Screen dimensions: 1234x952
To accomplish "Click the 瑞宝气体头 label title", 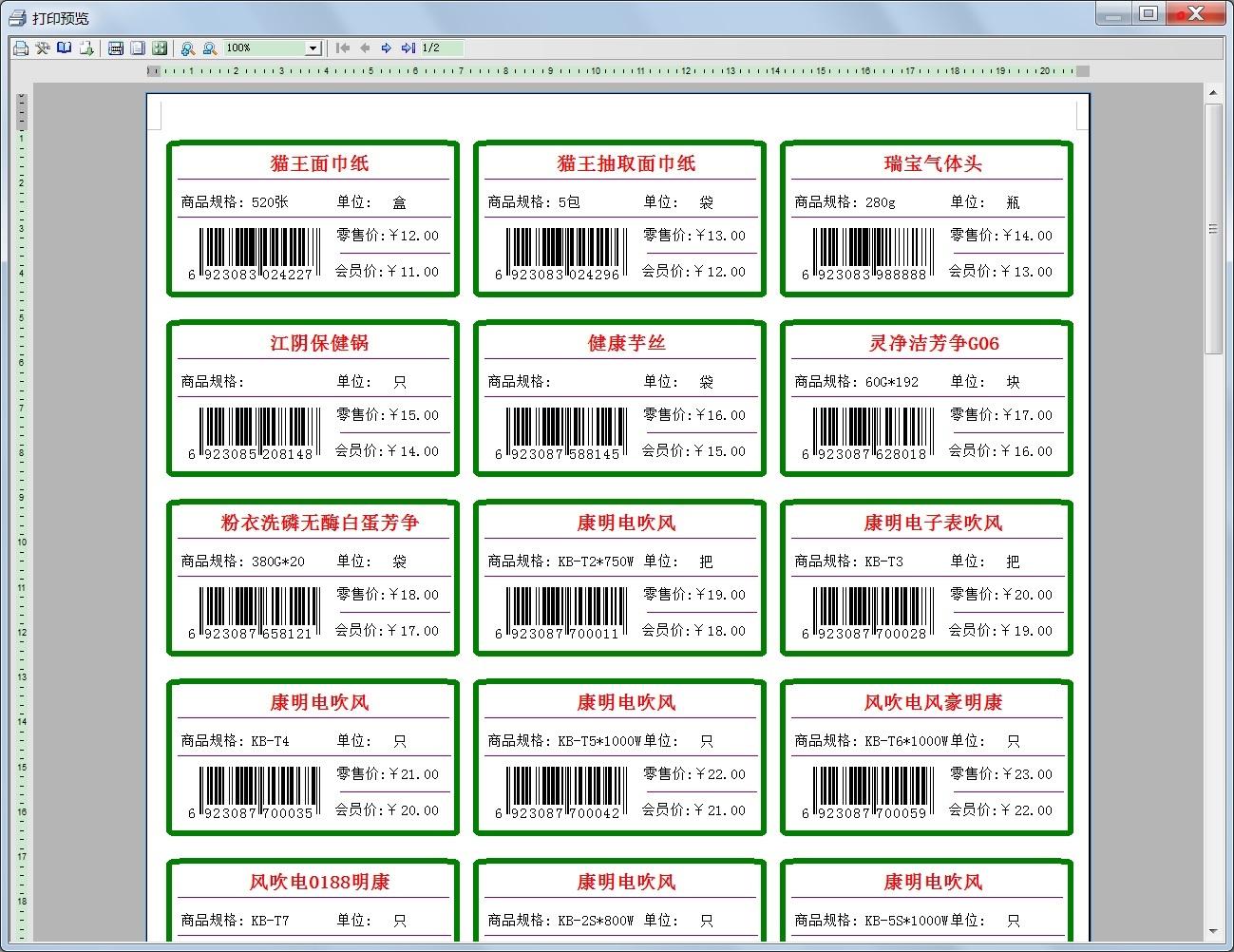I will coord(933,163).
